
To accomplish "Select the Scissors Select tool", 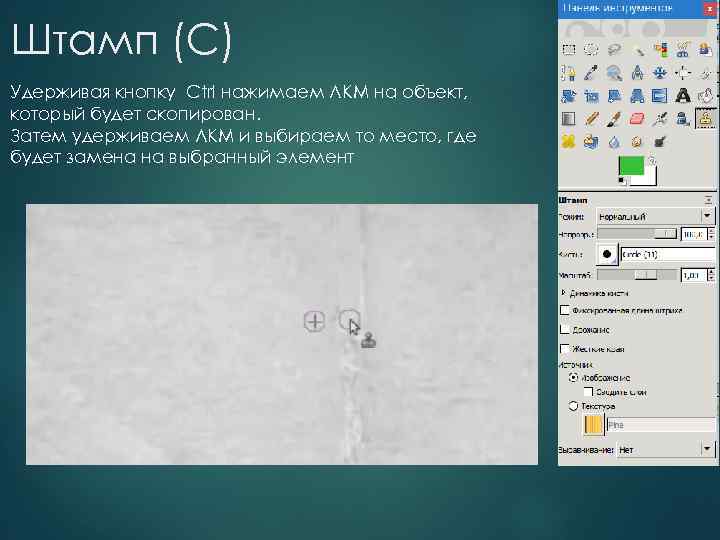I will point(683,49).
